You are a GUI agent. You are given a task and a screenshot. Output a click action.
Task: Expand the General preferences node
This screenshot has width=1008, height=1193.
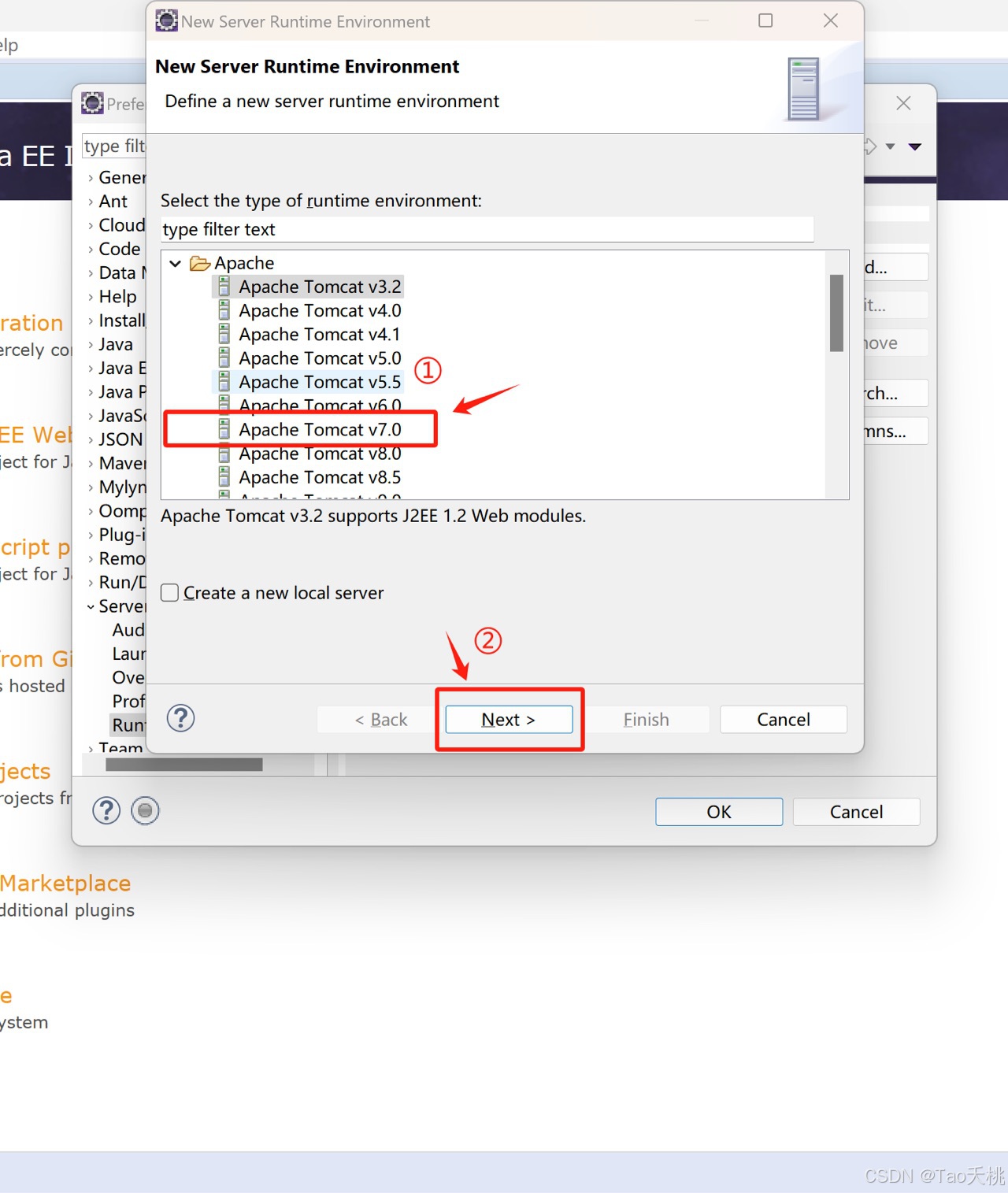click(91, 178)
